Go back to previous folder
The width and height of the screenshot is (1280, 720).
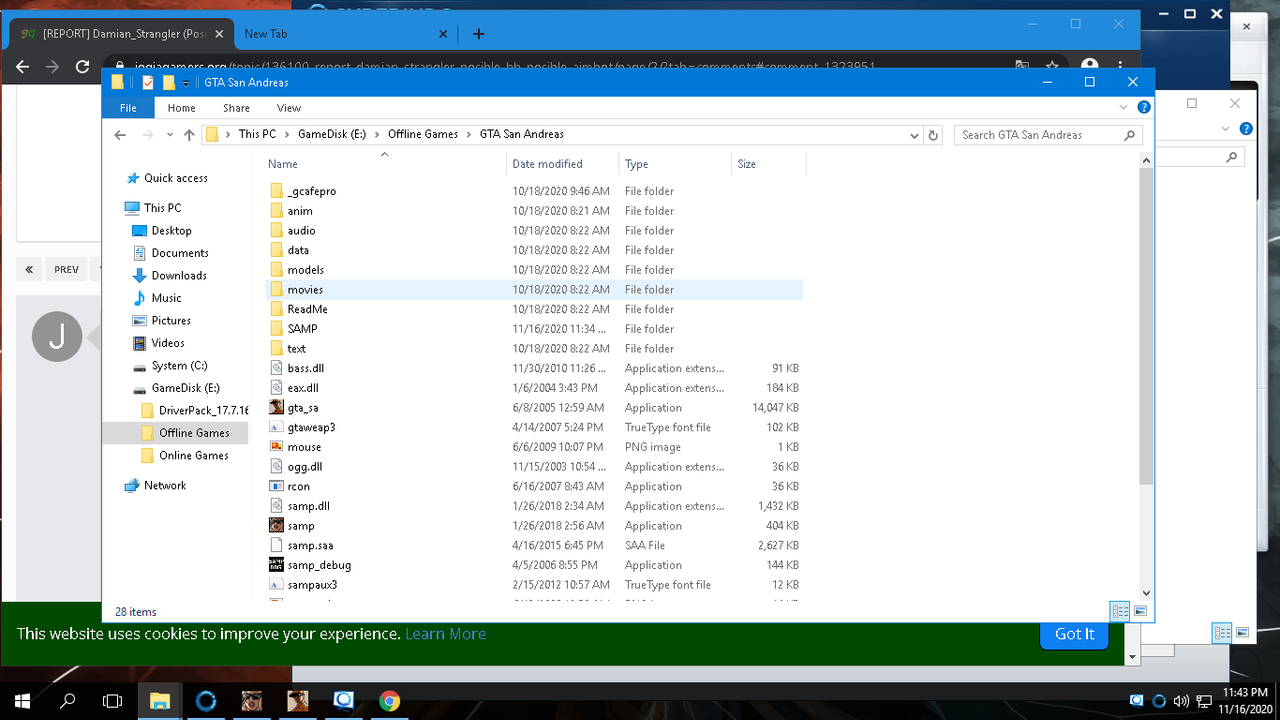point(120,135)
